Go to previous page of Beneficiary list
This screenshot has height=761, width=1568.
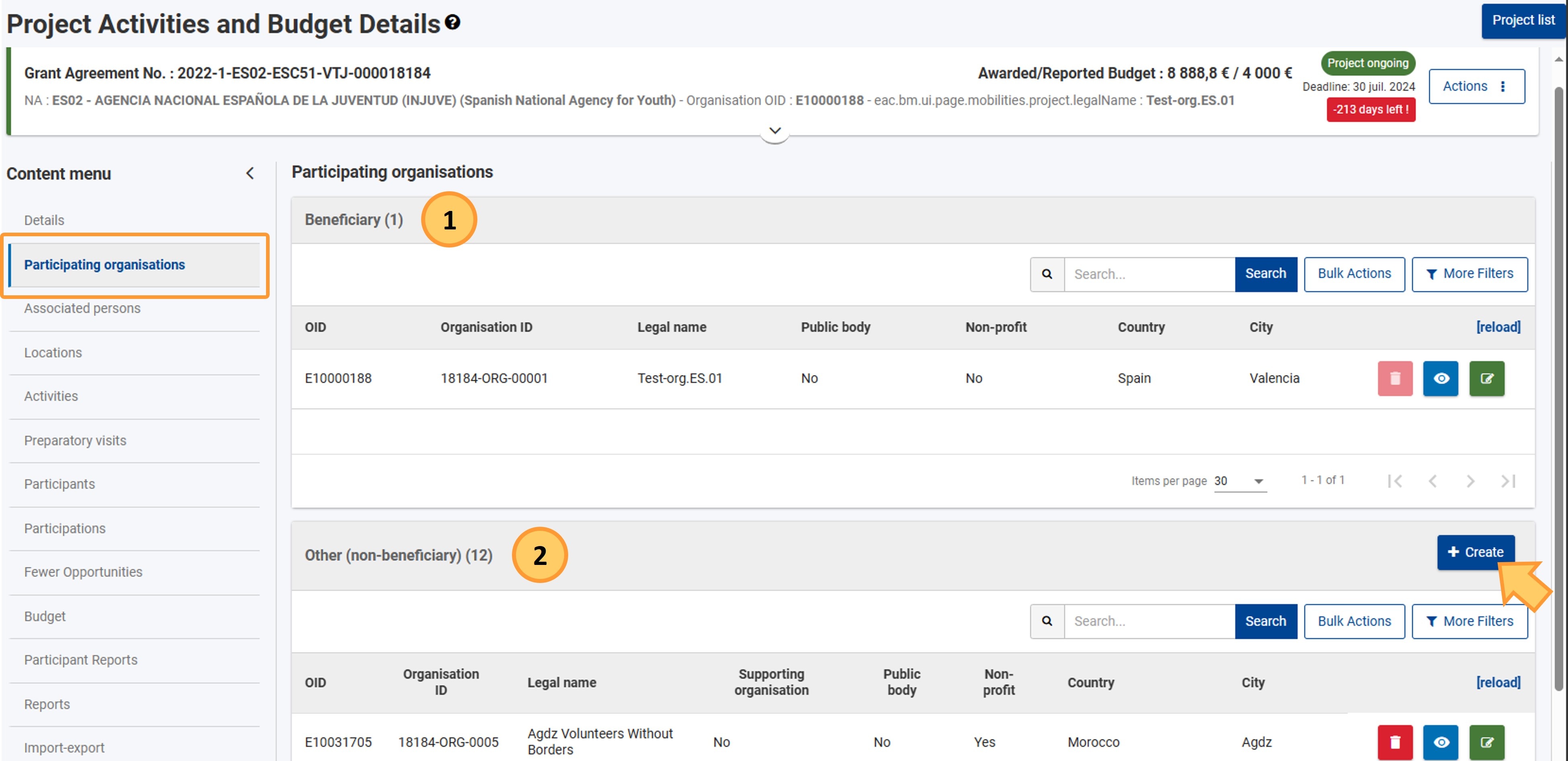1433,481
